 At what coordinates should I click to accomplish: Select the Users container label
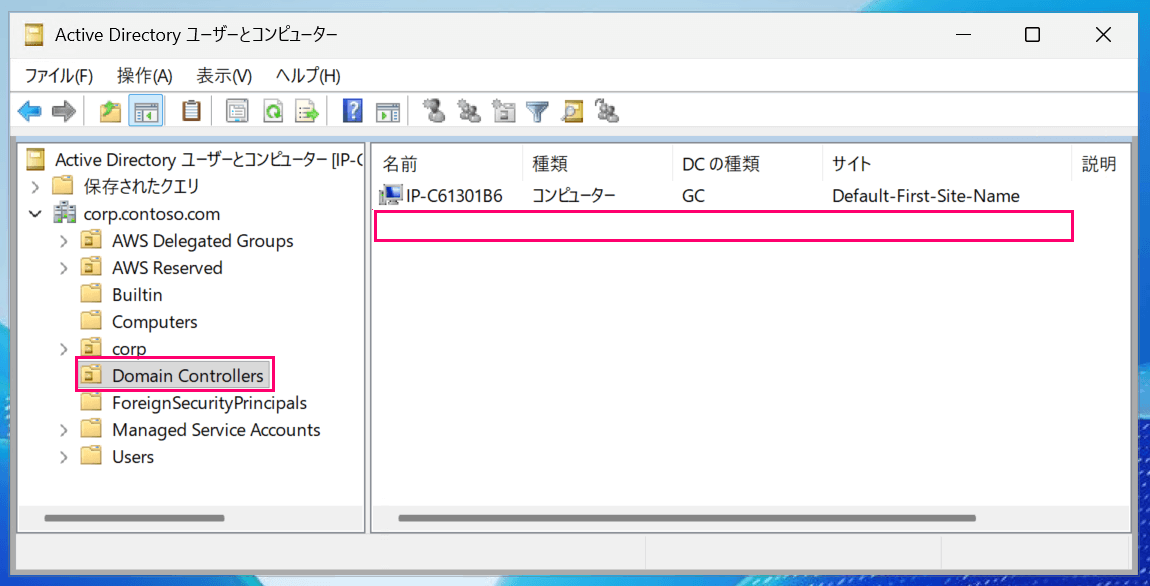point(133,457)
